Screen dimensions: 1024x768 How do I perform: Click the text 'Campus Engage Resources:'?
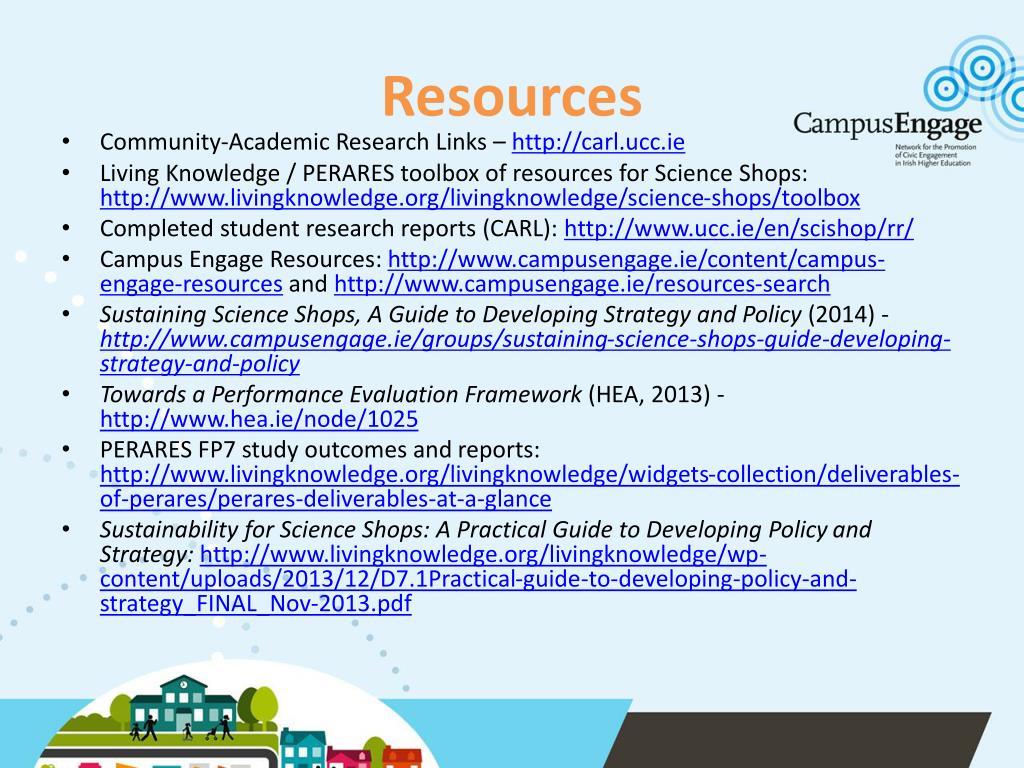point(241,259)
